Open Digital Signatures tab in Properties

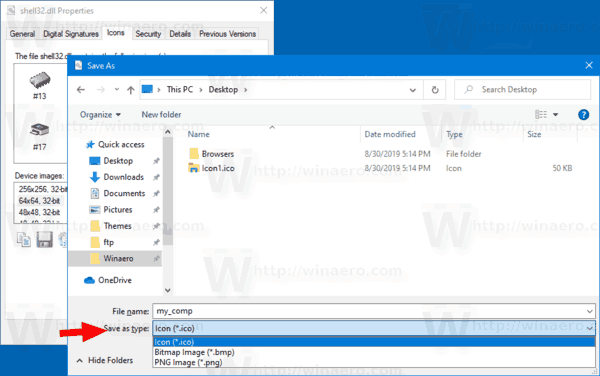tap(71, 34)
